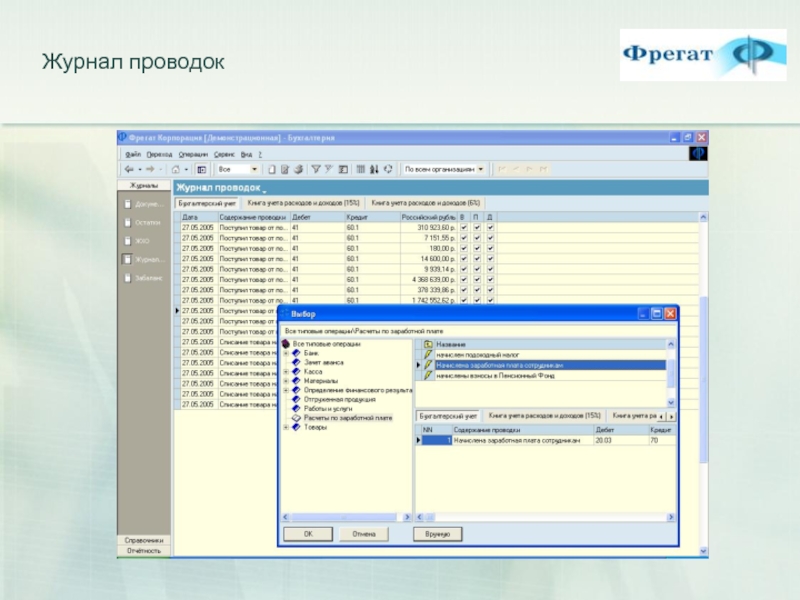Open the По всем организациям dropdown
This screenshot has height=600, width=800.
(481, 169)
